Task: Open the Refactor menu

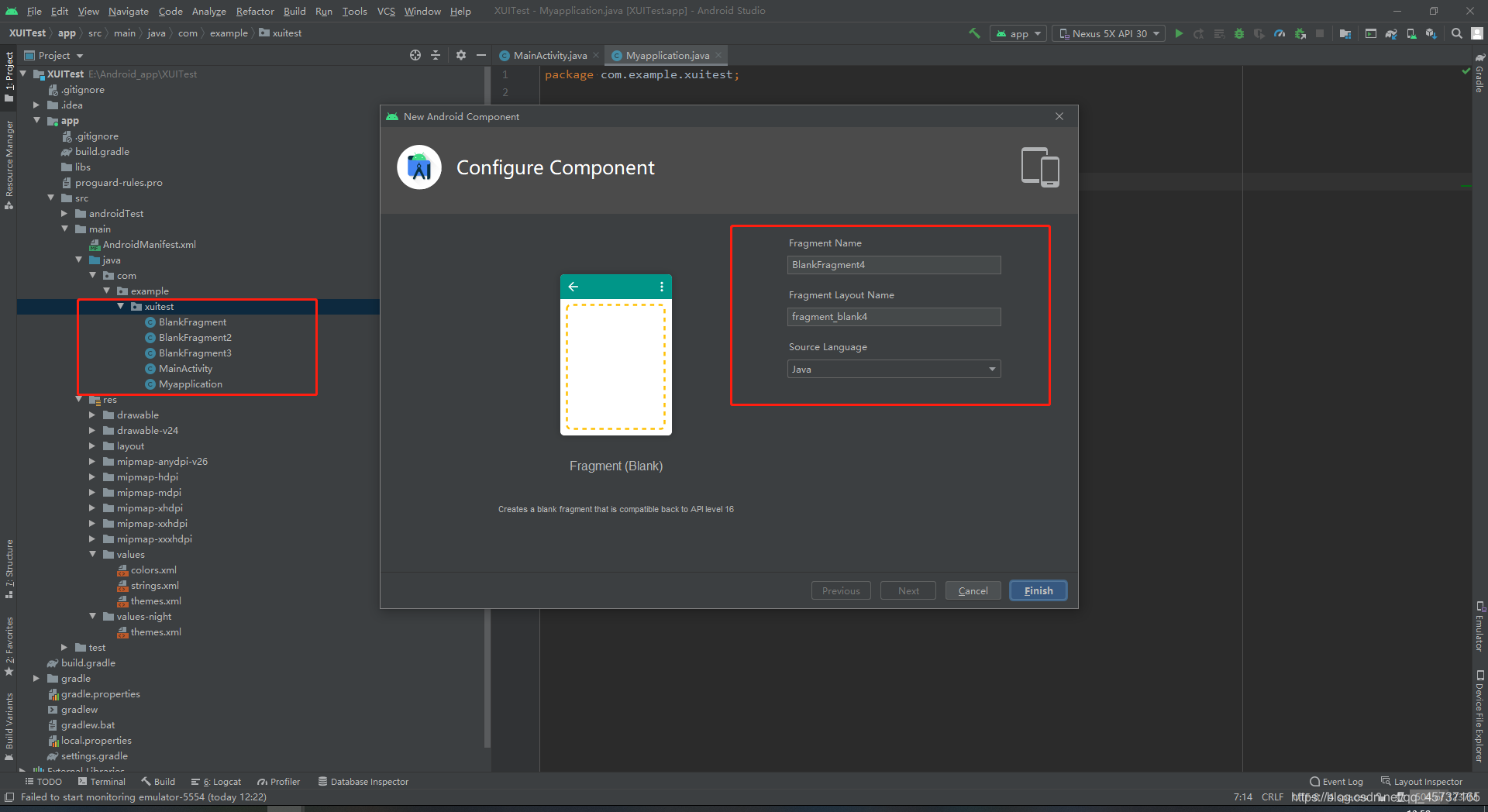Action: (255, 11)
